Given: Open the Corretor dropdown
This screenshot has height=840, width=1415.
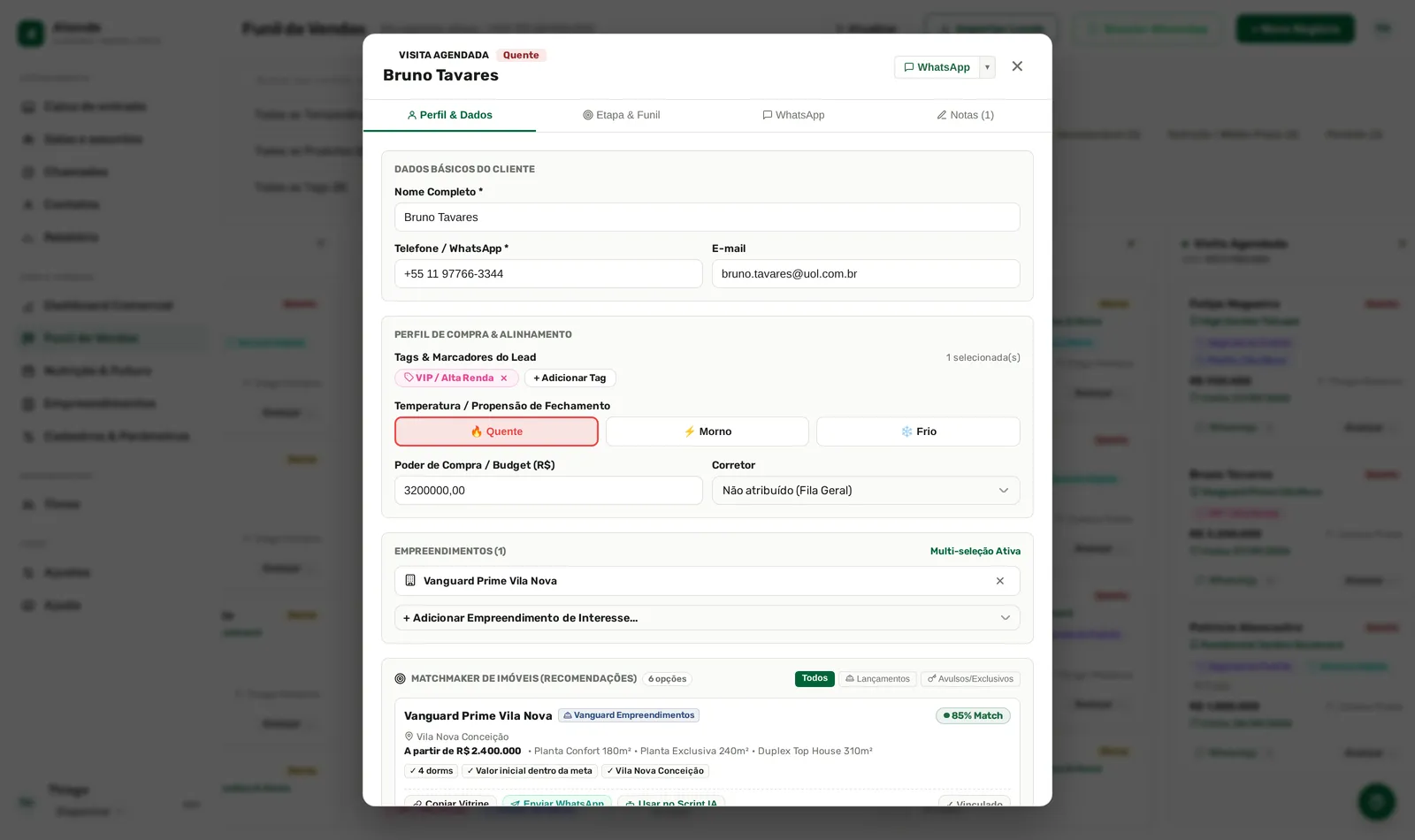Looking at the screenshot, I should pyautogui.click(x=866, y=491).
